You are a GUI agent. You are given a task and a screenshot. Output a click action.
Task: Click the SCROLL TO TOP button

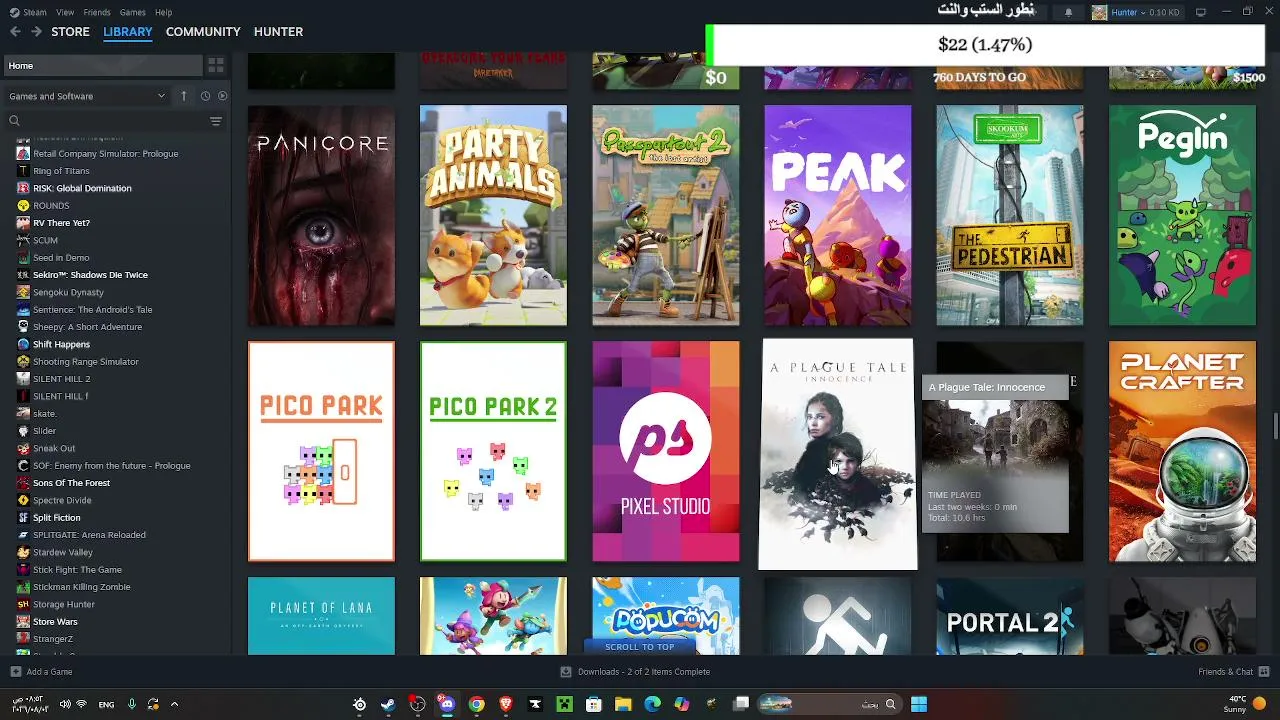point(640,647)
